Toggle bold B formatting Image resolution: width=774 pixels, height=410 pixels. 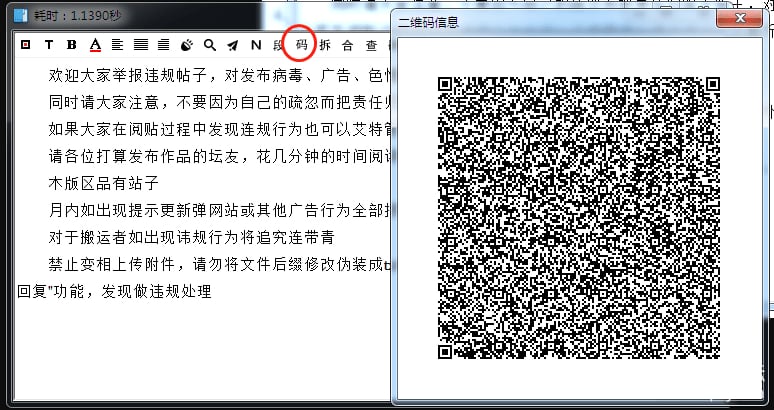tap(72, 45)
